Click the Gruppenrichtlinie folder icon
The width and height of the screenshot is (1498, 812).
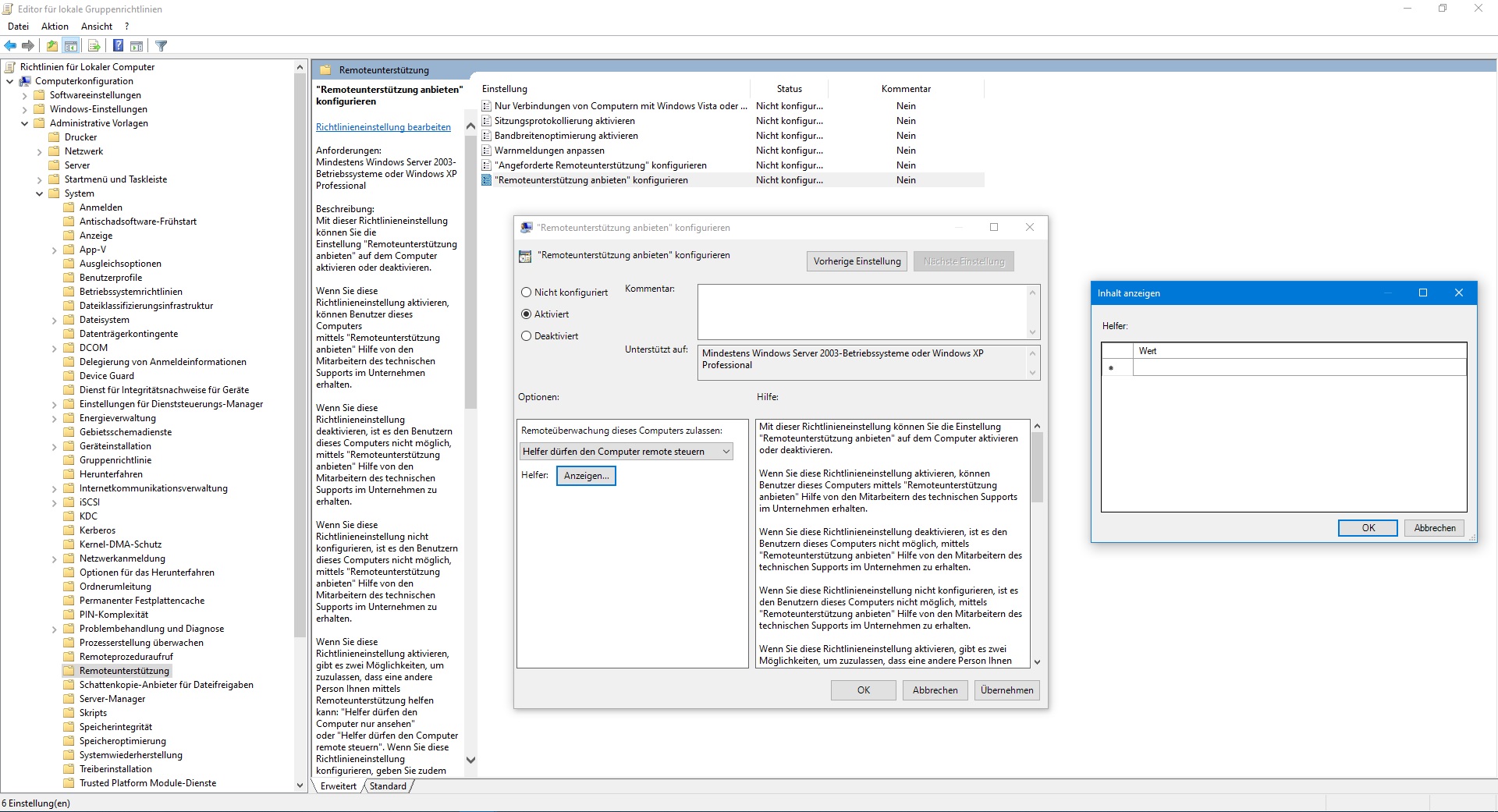point(69,460)
